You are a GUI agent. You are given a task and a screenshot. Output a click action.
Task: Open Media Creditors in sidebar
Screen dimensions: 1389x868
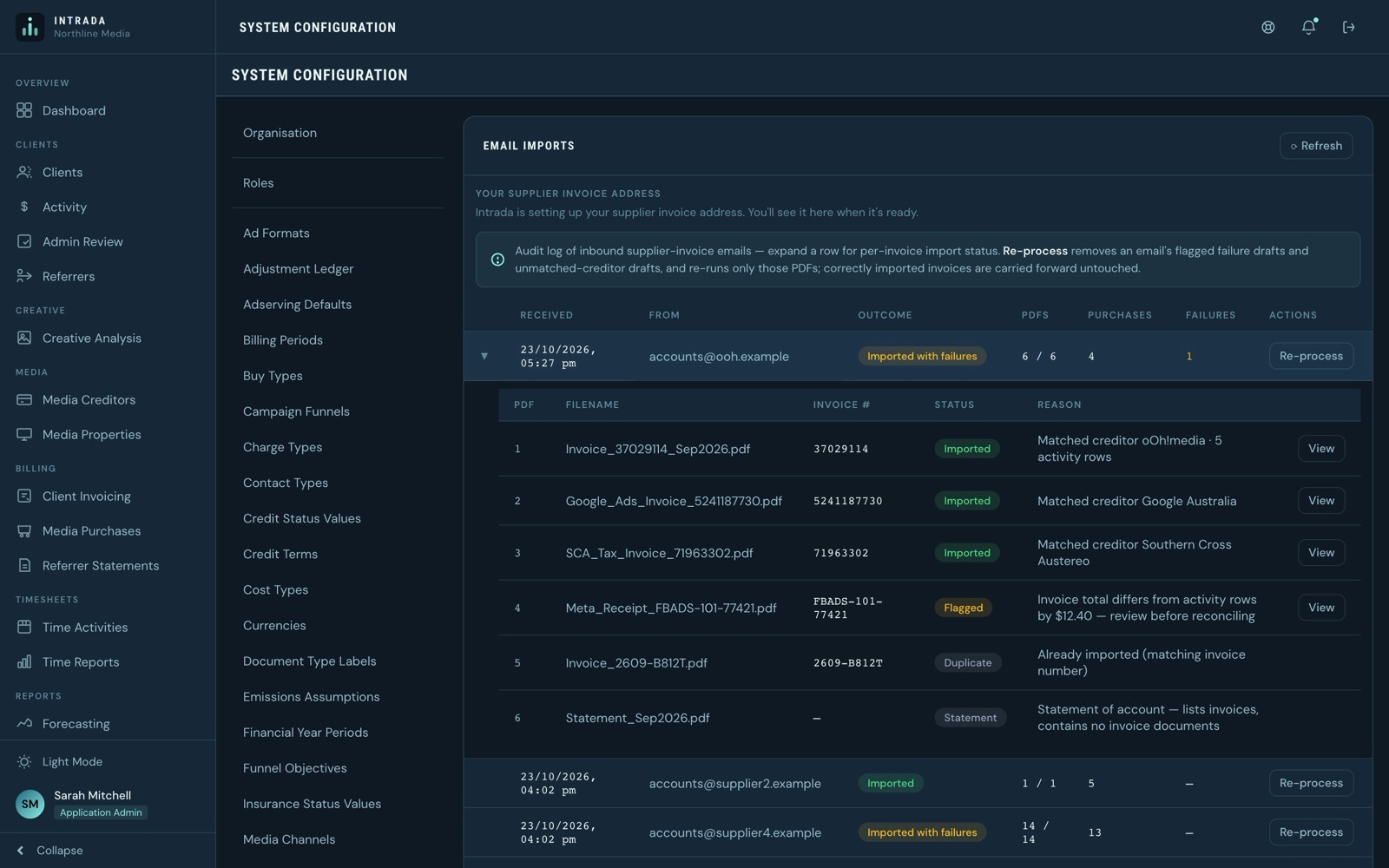pyautogui.click(x=108, y=399)
